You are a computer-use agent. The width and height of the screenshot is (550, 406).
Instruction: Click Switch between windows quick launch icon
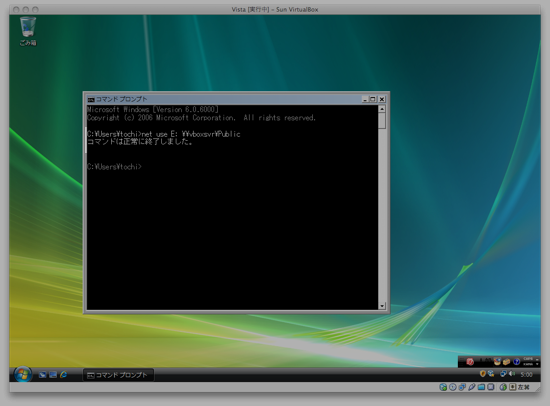coord(53,375)
